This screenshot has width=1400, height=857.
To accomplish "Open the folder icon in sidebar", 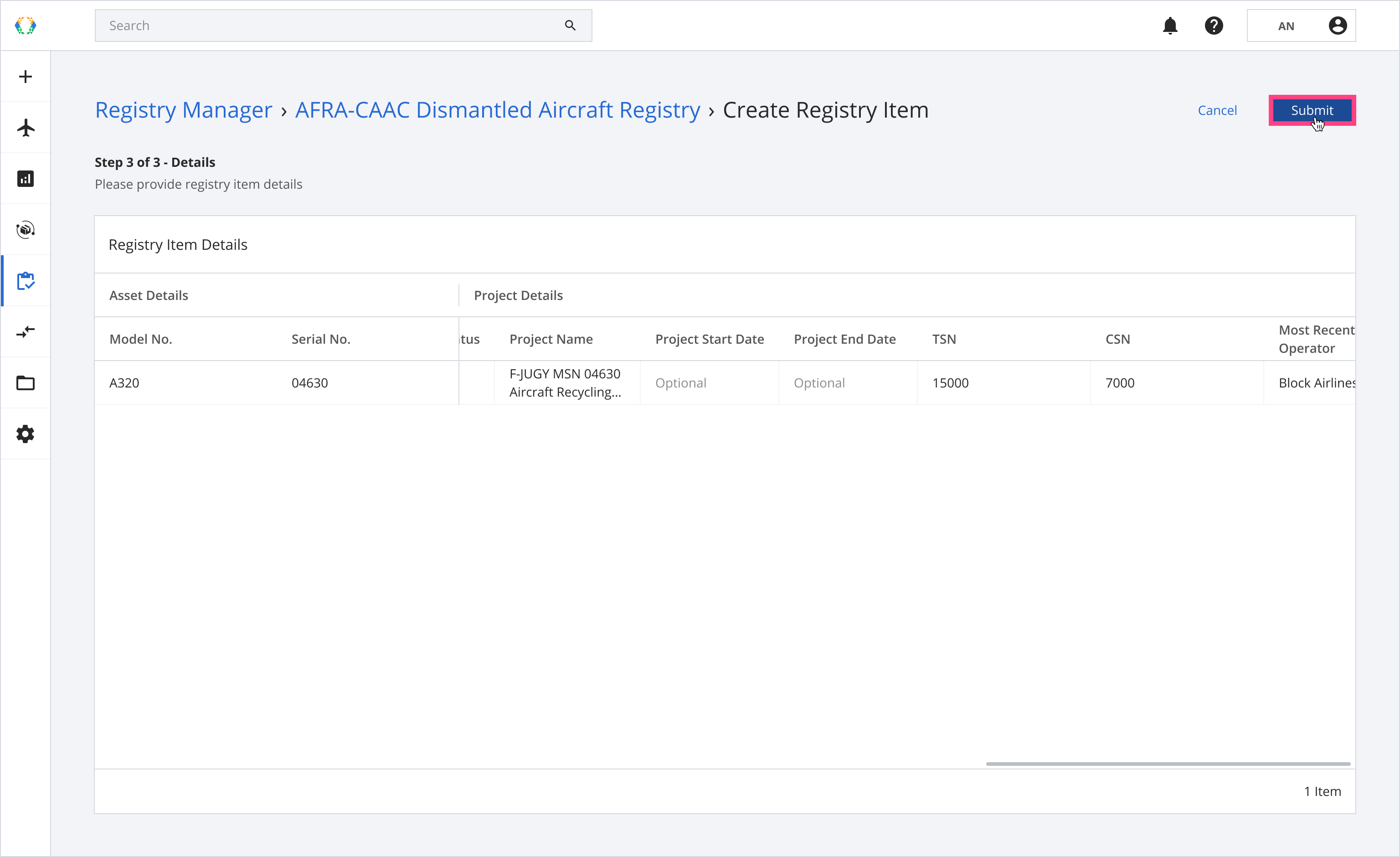I will click(x=26, y=382).
